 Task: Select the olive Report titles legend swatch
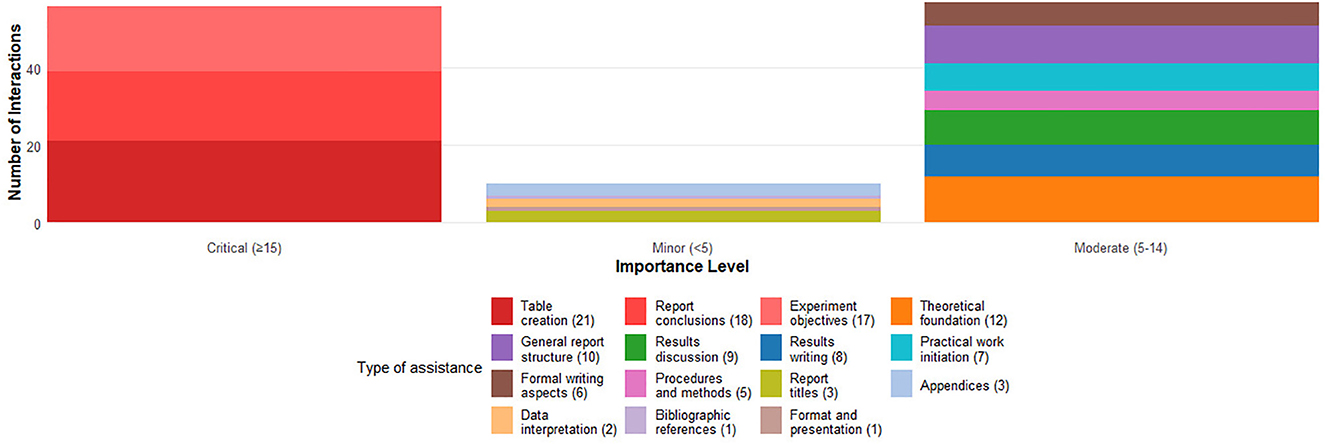pos(771,384)
